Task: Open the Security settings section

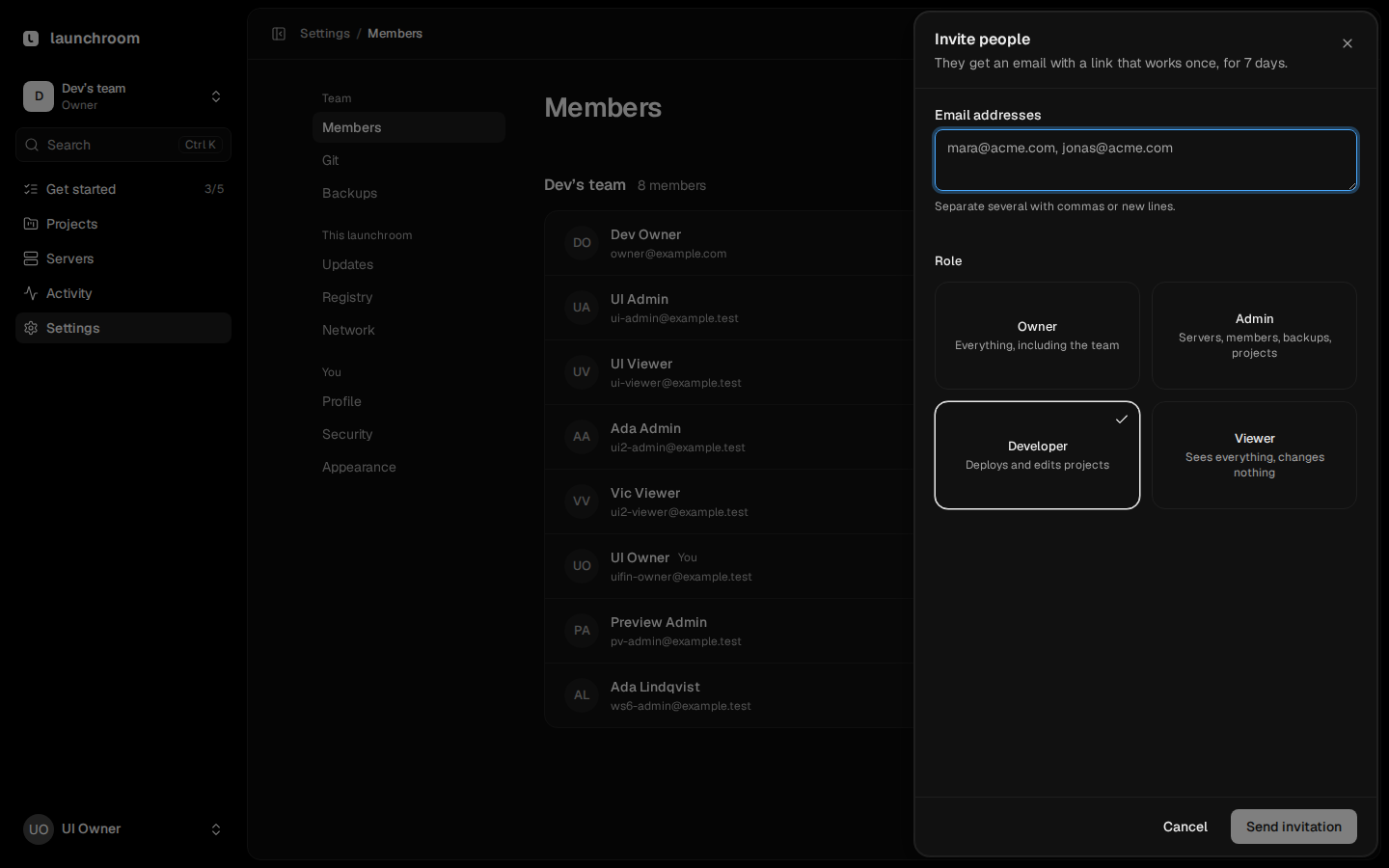Action: click(x=409, y=434)
